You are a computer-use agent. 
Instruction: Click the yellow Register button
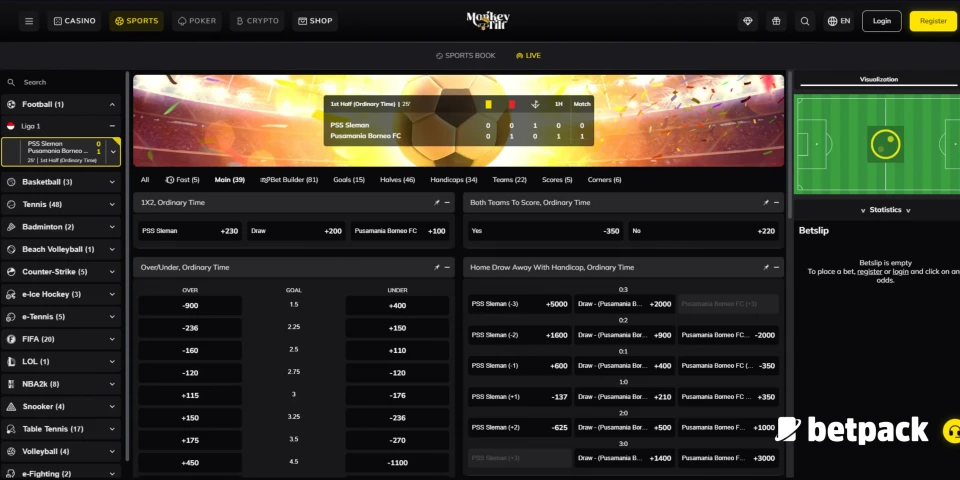click(932, 21)
